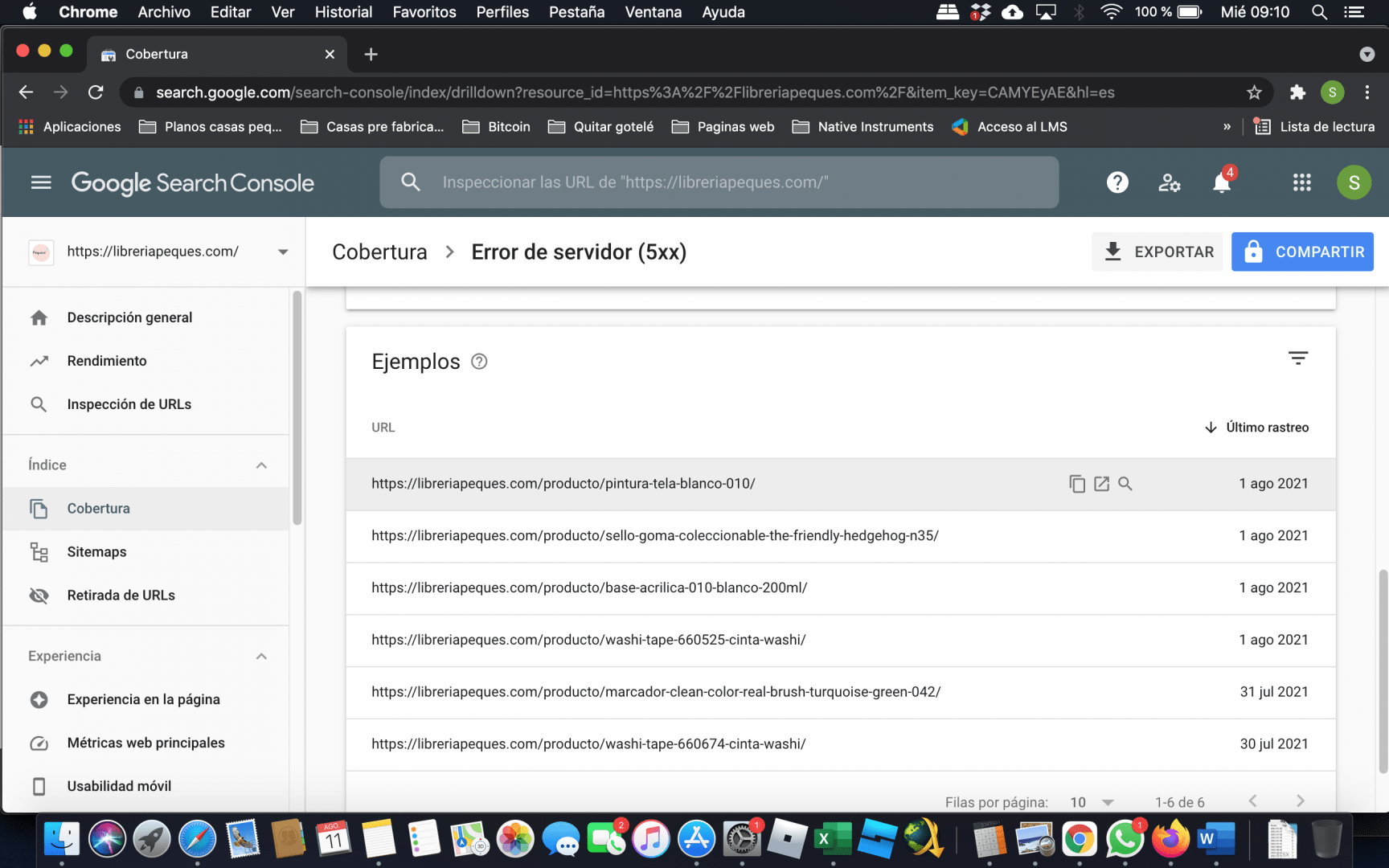Open Lista de lectura

coord(1314,127)
